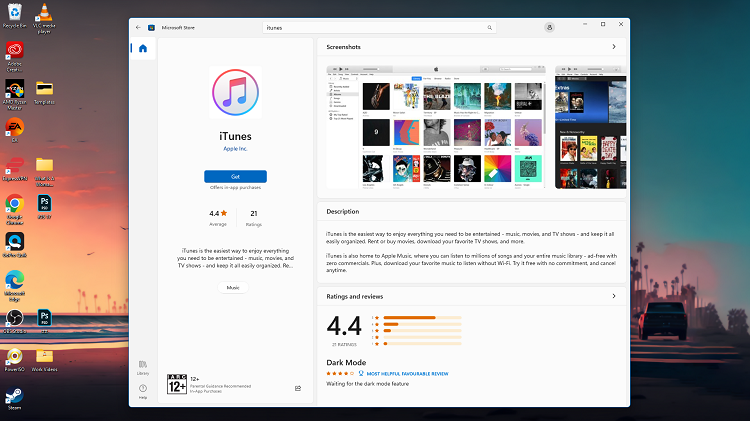750x421 pixels.
Task: Expand Ratings and reviews with chevron
Action: (x=614, y=296)
